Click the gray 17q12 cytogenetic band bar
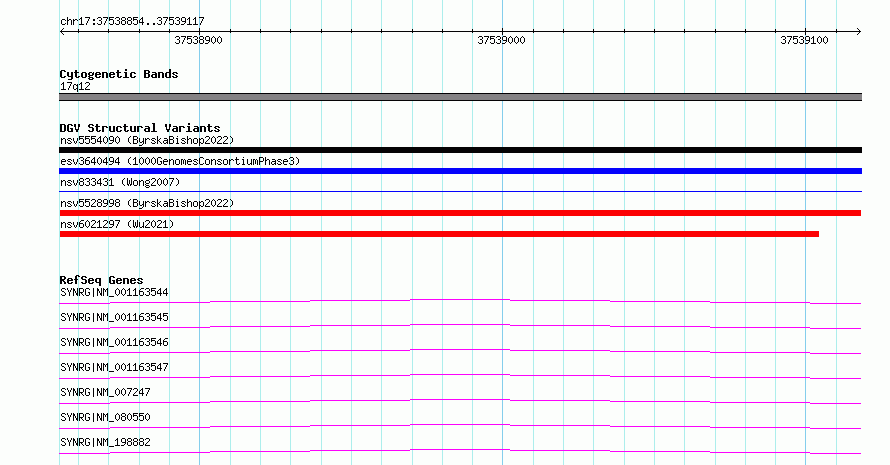 click(460, 97)
